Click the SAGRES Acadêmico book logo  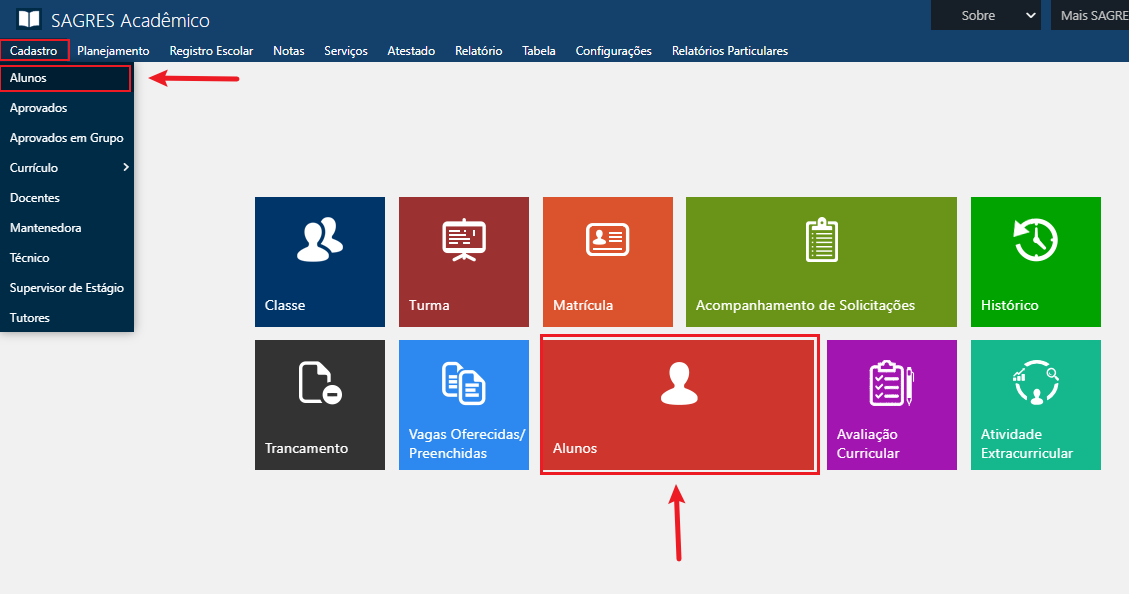tap(29, 19)
